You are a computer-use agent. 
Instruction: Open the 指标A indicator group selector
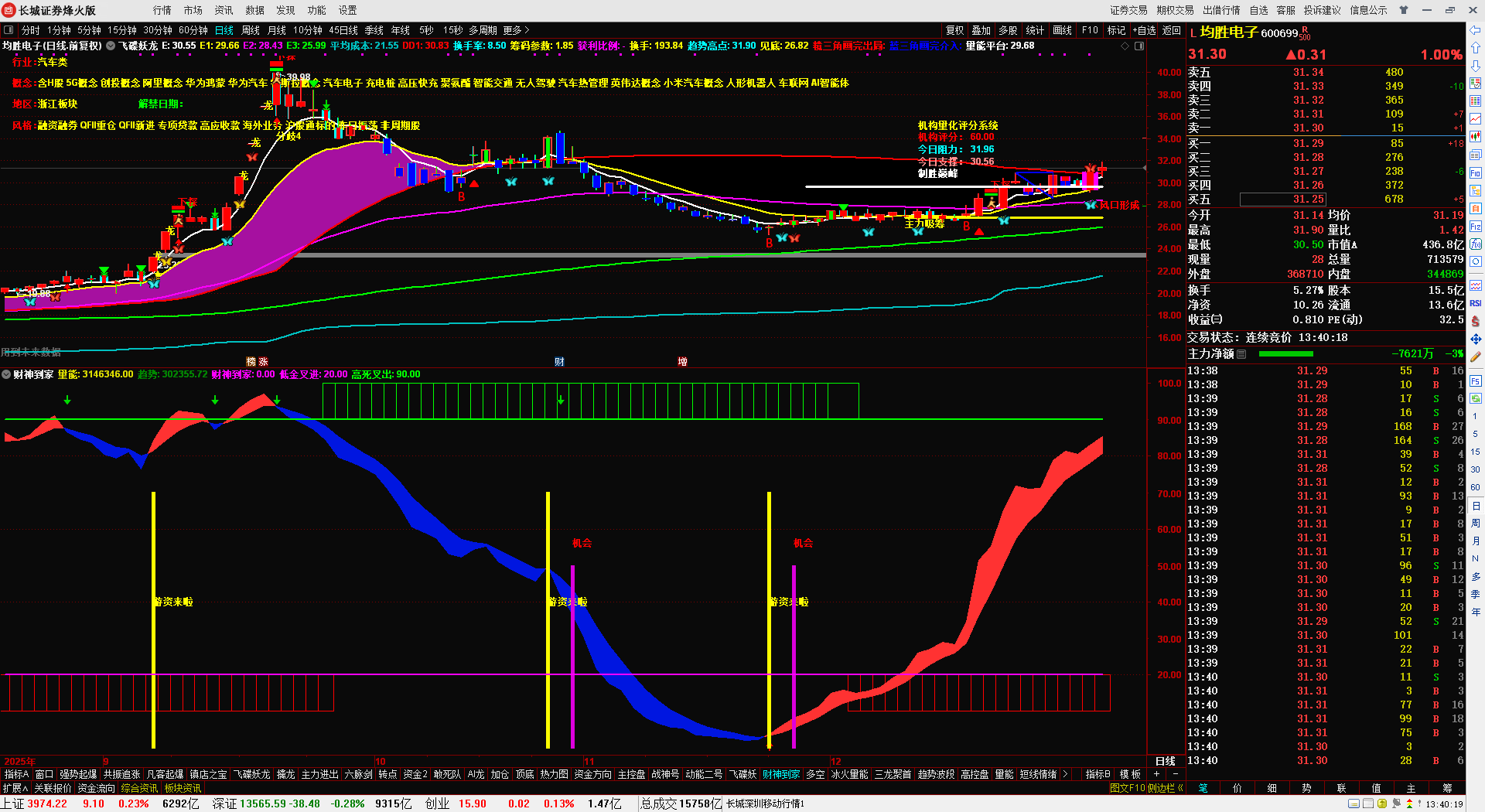click(16, 774)
